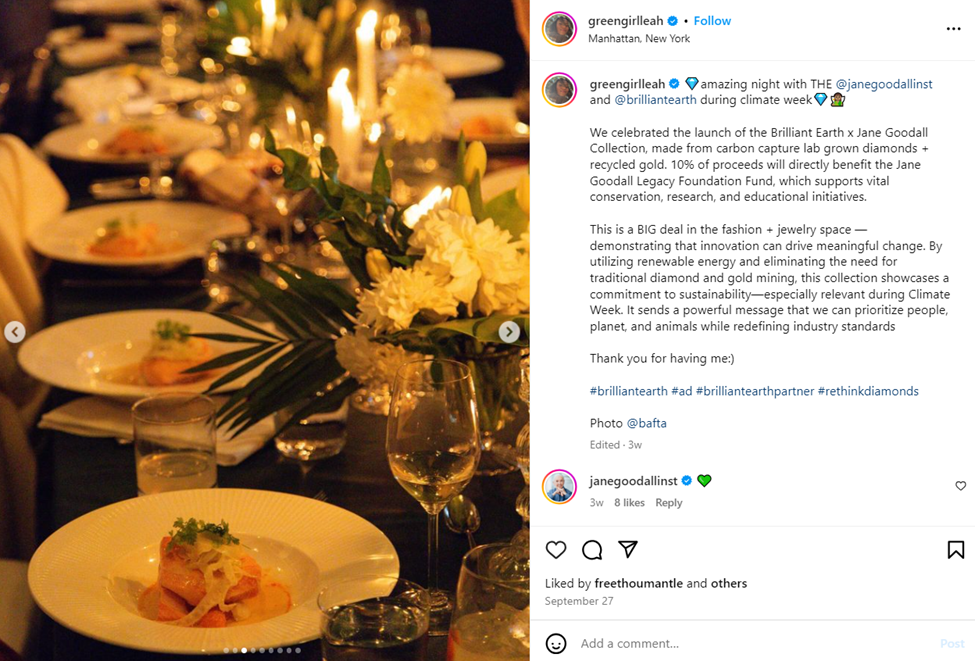Viewport: 975px width, 661px height.
Task: Reply to the janegoodallinst comment
Action: click(668, 502)
